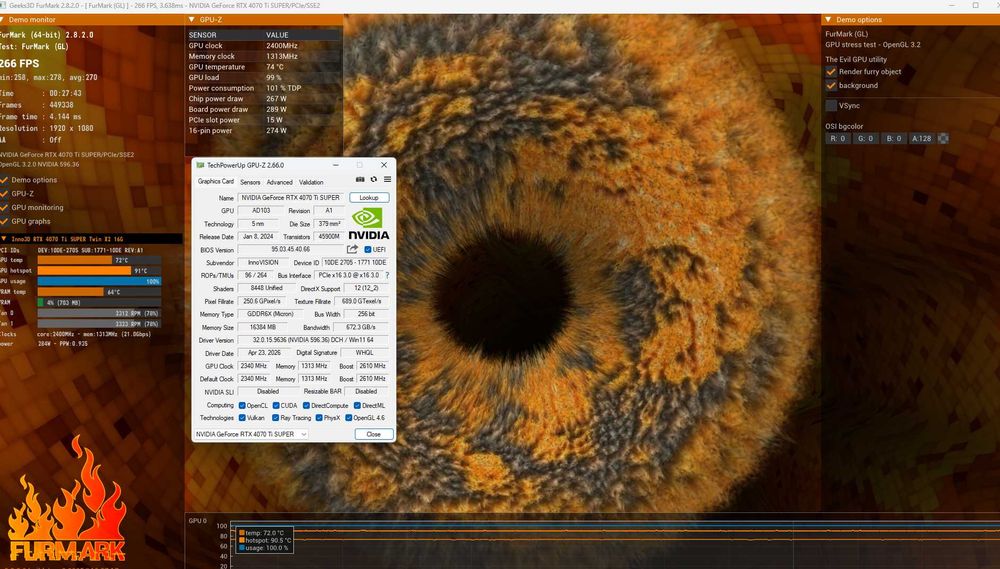Toggle the OpenGL 4.6 checkbox
This screenshot has height=569, width=1000.
pyautogui.click(x=349, y=418)
